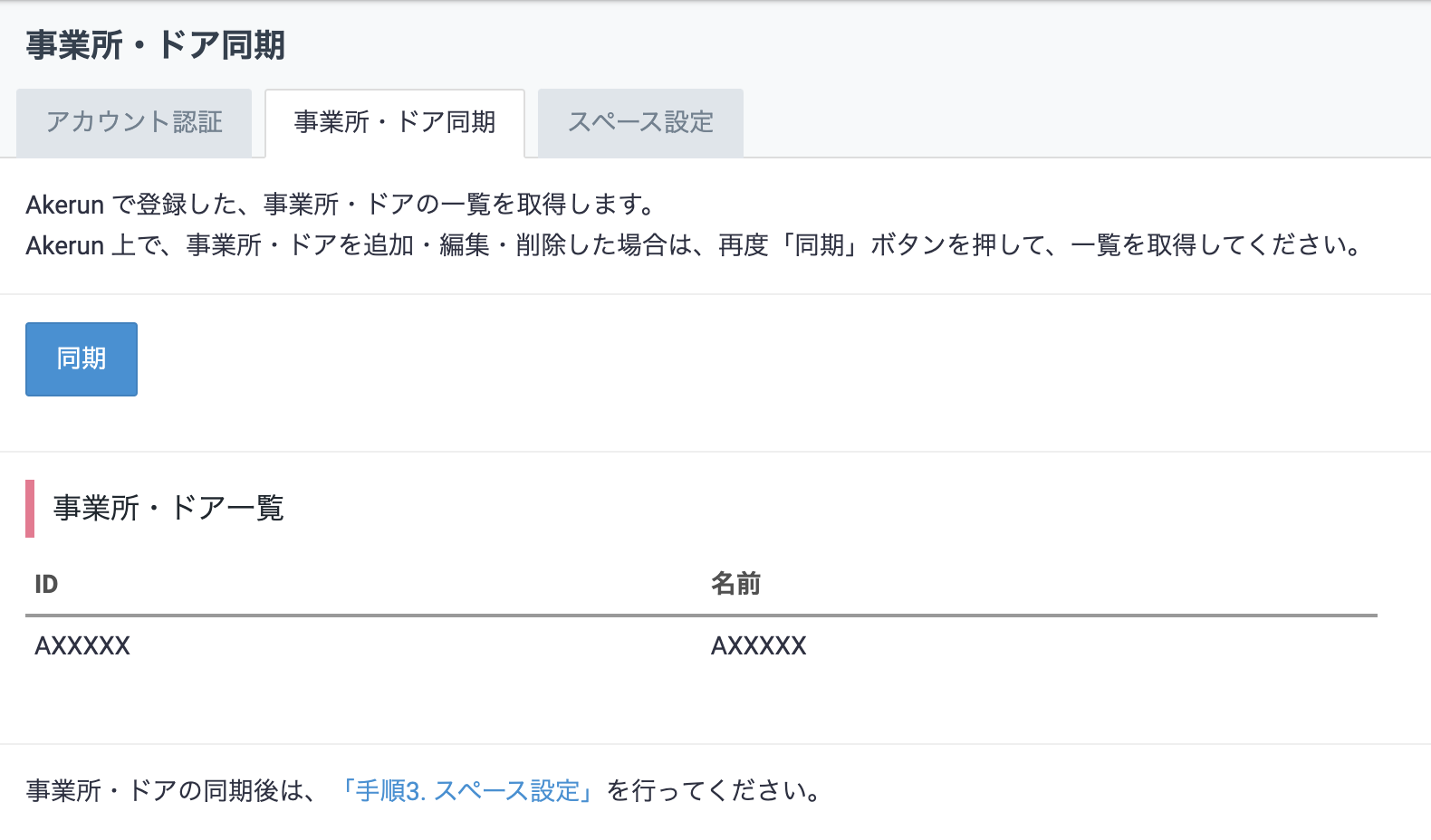Image resolution: width=1431 pixels, height=840 pixels.
Task: Click the 名前 column header
Action: (x=735, y=585)
